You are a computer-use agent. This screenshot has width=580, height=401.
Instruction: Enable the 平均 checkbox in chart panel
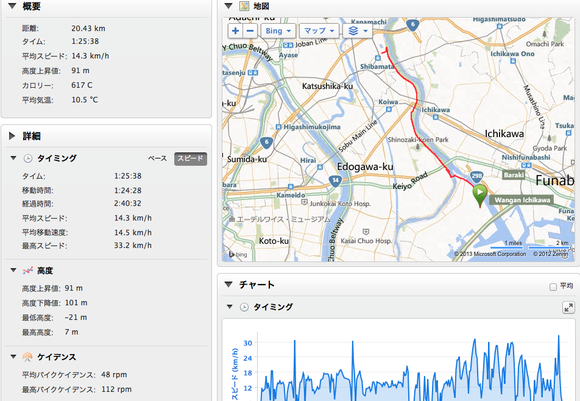click(553, 287)
